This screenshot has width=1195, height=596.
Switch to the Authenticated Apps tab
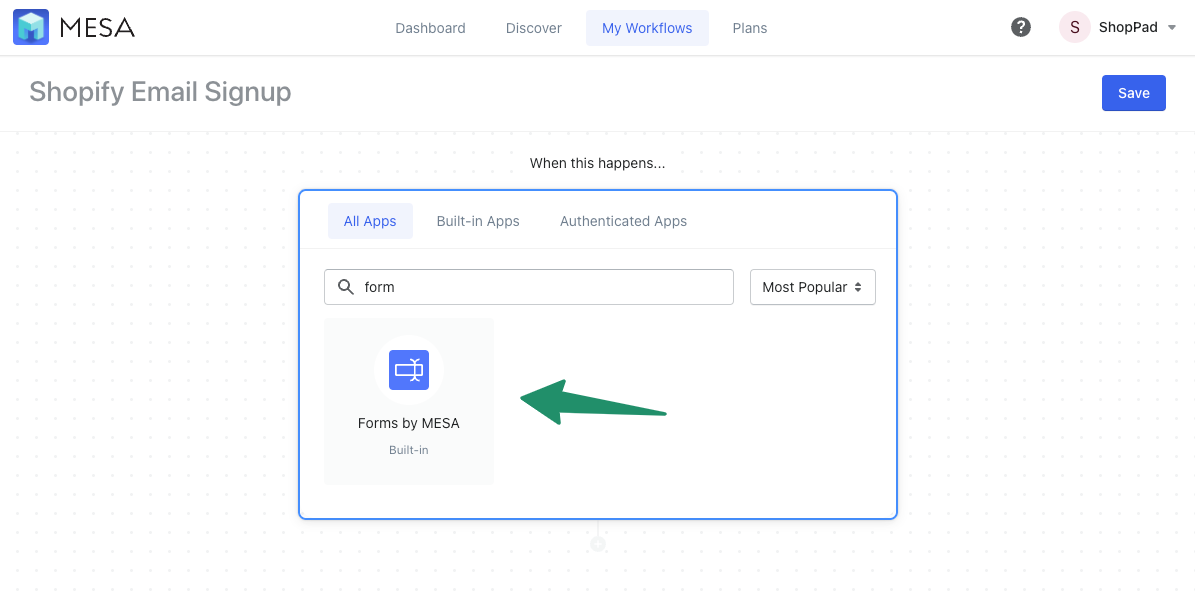pyautogui.click(x=623, y=221)
